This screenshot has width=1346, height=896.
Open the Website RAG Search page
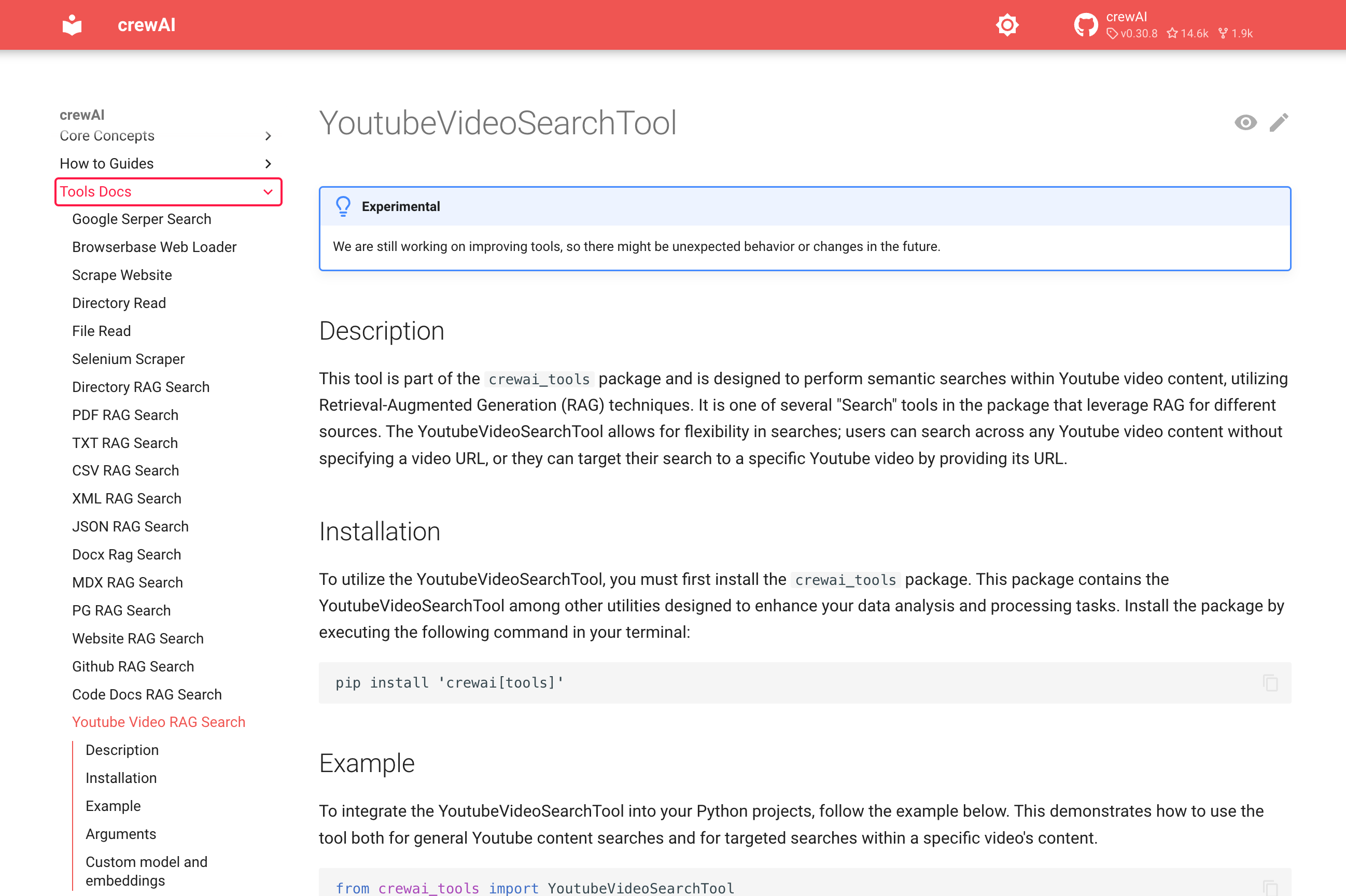(138, 639)
